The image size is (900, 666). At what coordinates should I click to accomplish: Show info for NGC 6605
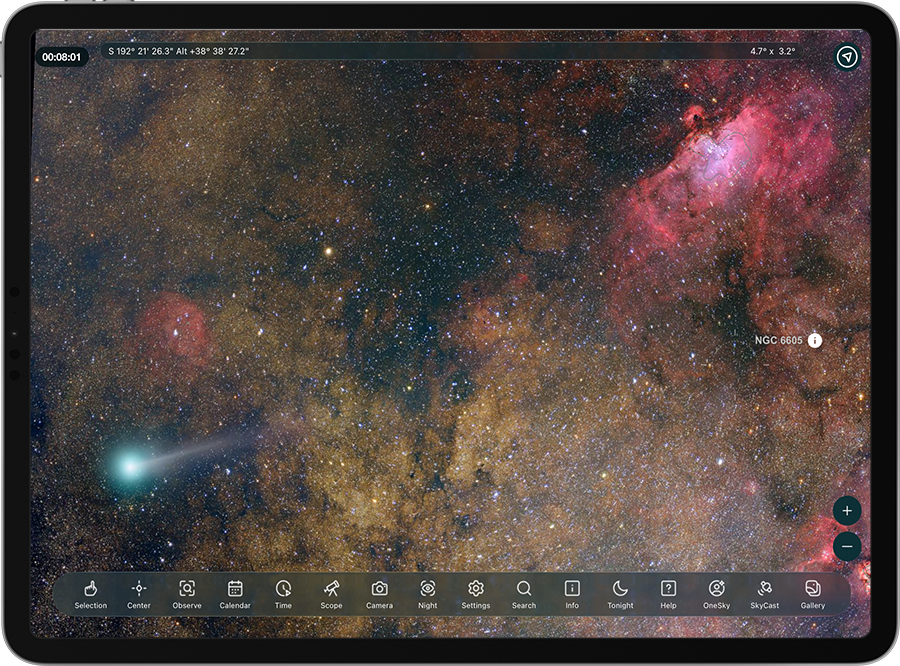pyautogui.click(x=815, y=341)
